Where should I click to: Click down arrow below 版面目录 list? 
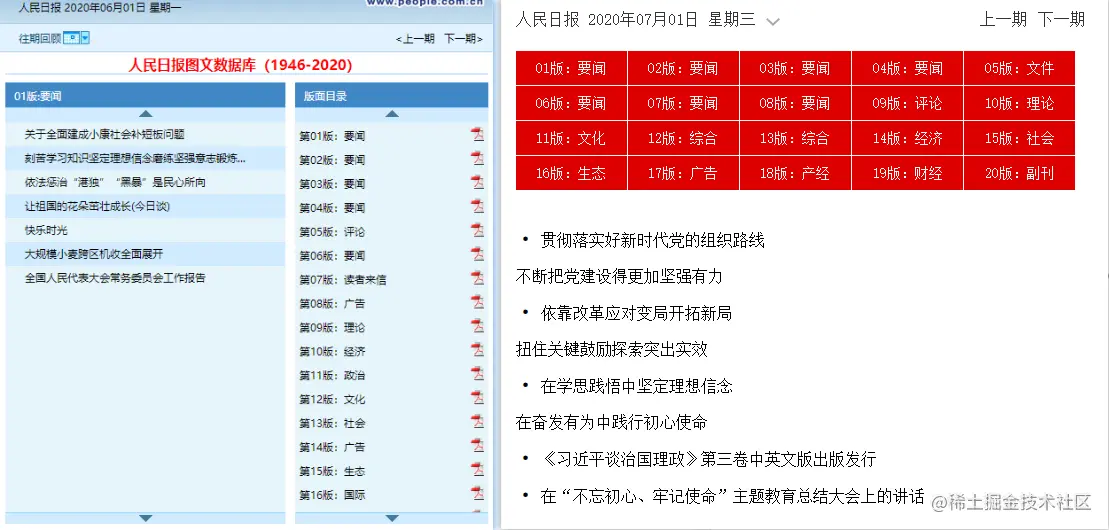(392, 518)
